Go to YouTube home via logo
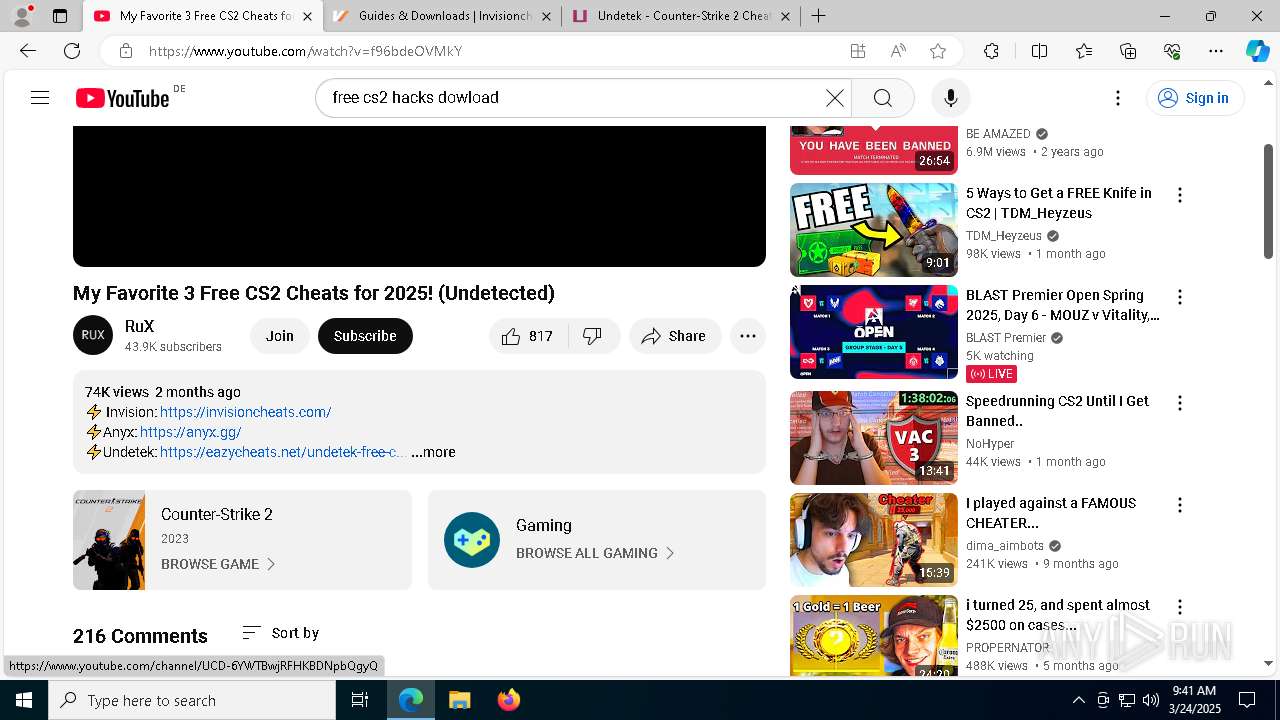This screenshot has height=720, width=1280. [123, 98]
